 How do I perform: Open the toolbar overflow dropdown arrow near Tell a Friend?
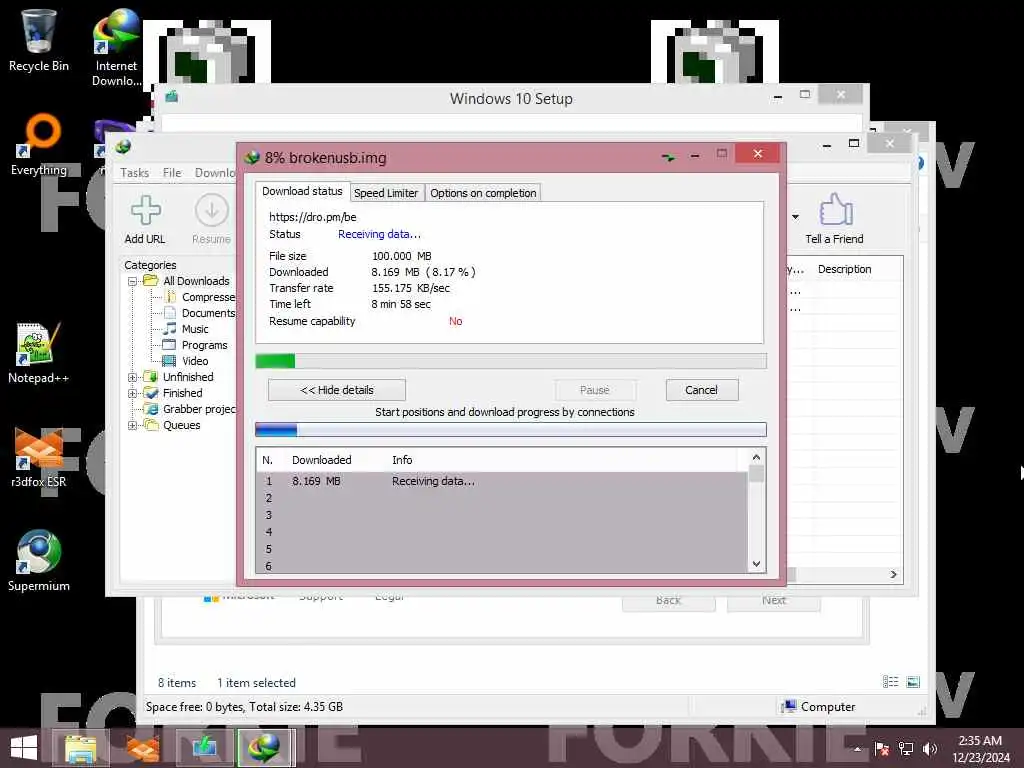[795, 217]
